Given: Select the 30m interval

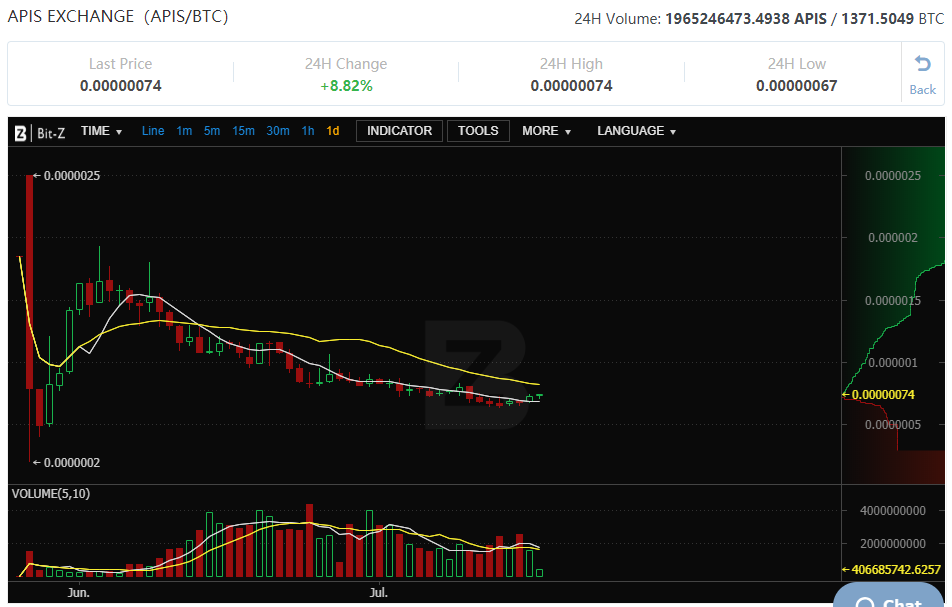Looking at the screenshot, I should 278,131.
